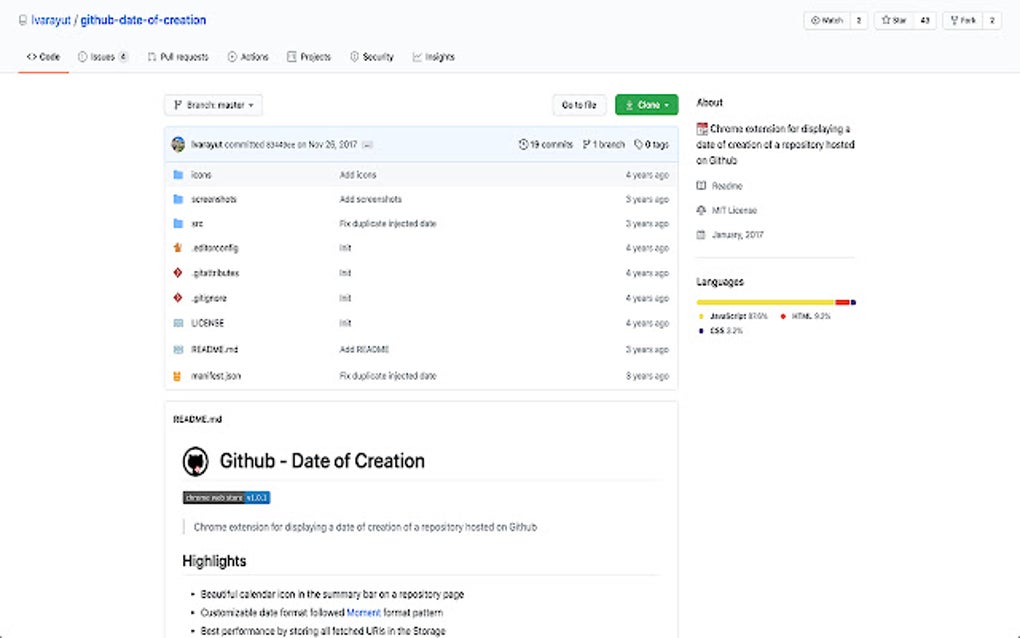Click the Readme book icon in About
The height and width of the screenshot is (638, 1020).
point(702,186)
